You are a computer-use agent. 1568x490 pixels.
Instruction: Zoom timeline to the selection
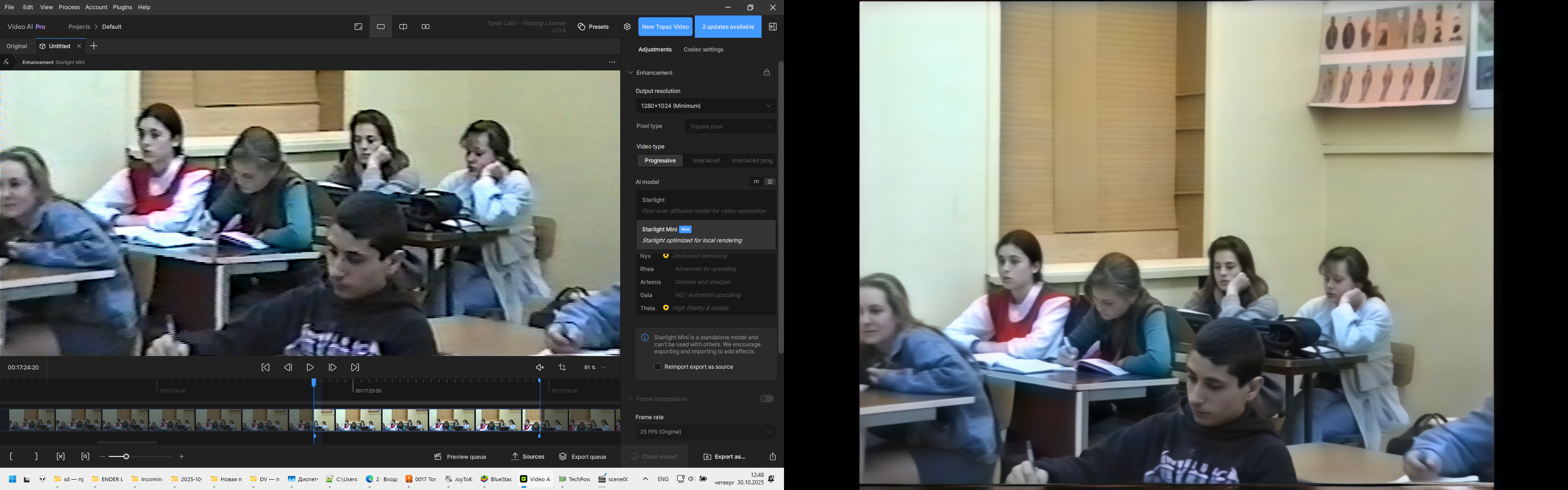(x=85, y=456)
